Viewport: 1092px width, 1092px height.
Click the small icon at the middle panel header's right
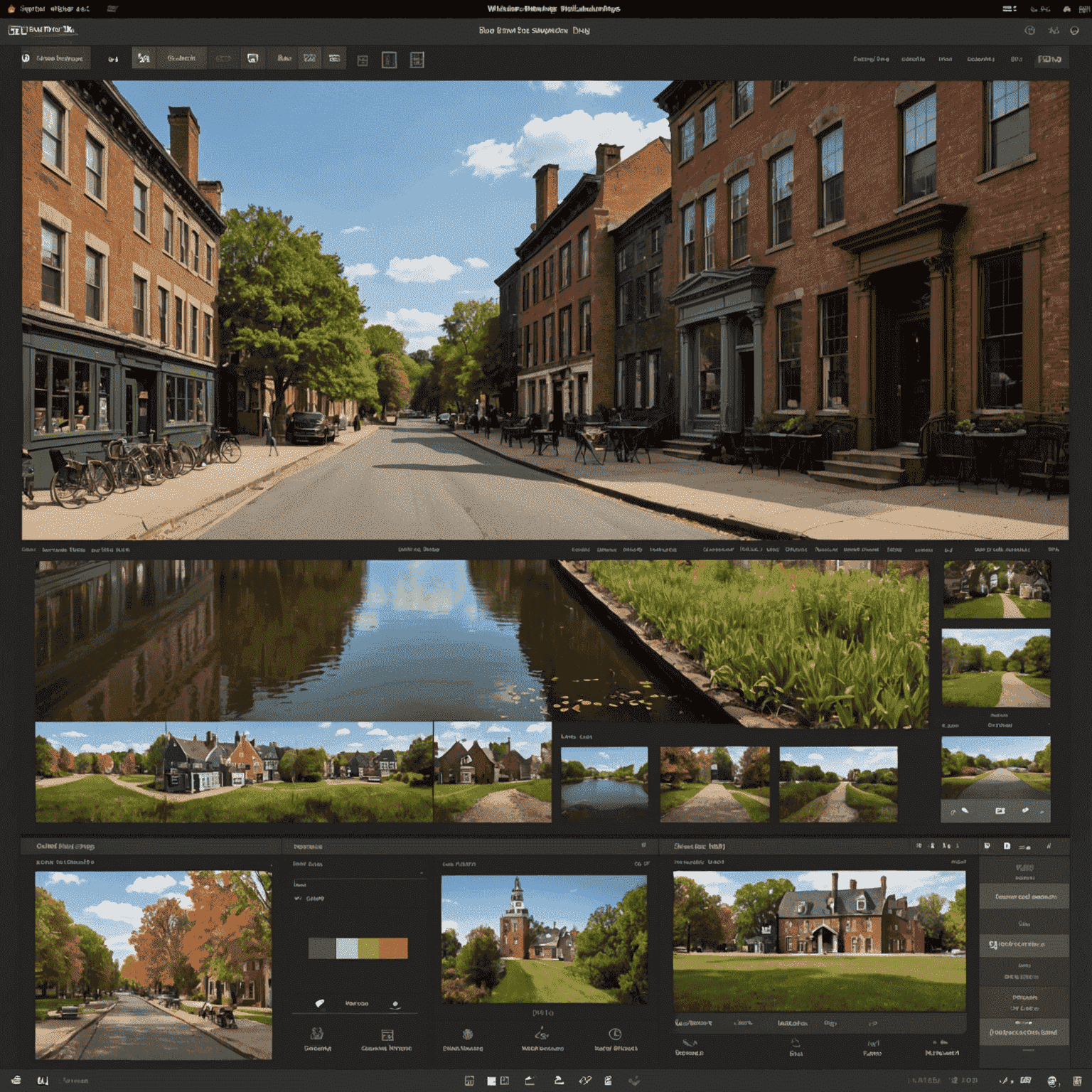[x=643, y=845]
